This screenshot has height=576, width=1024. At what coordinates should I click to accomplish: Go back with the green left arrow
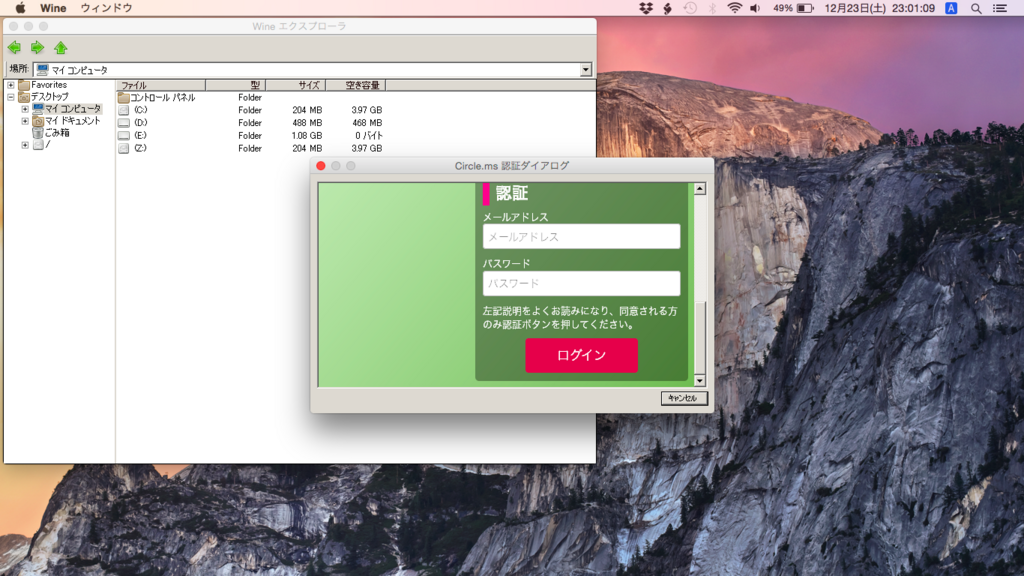click(14, 48)
